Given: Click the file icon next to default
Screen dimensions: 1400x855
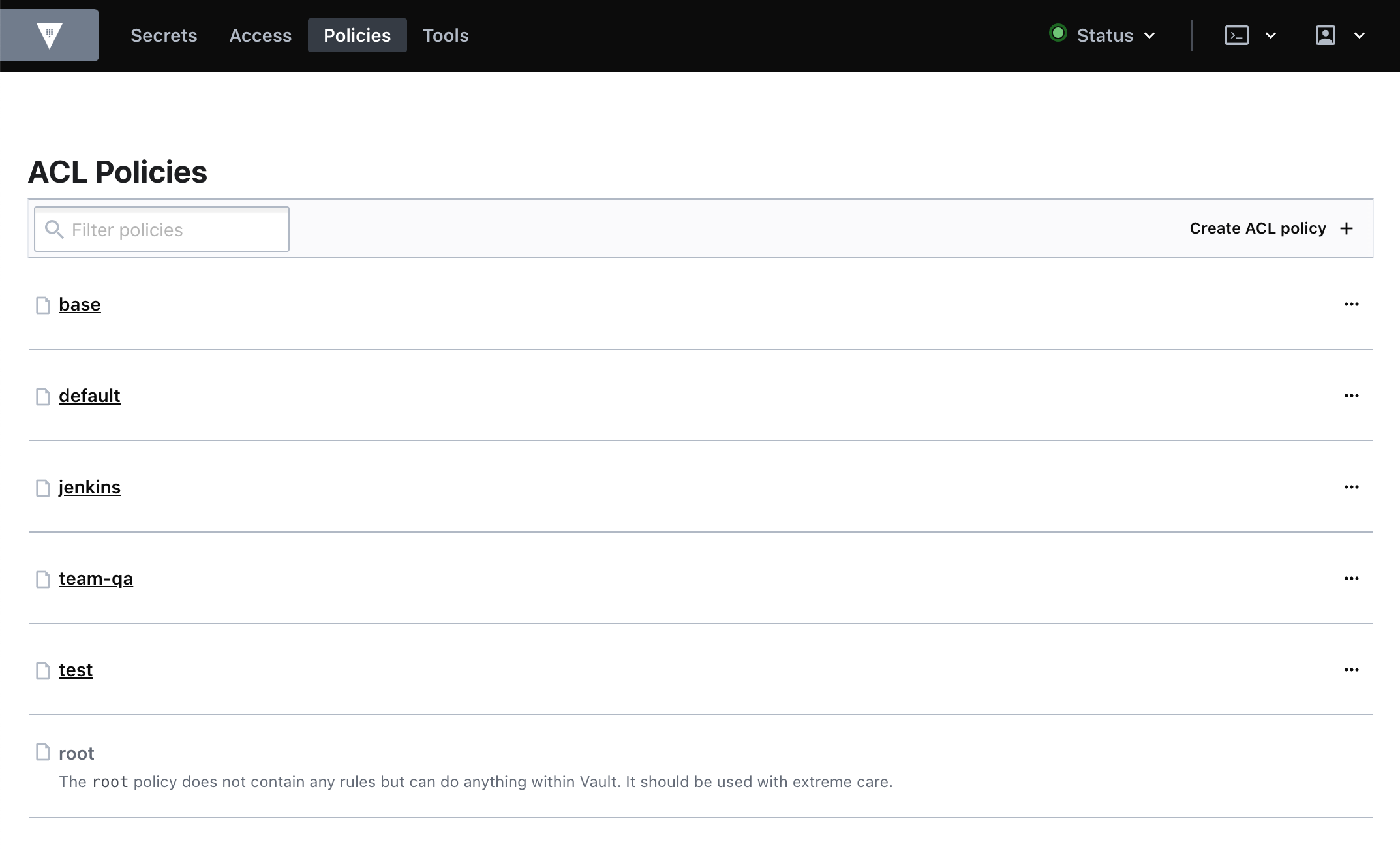Looking at the screenshot, I should [x=43, y=396].
